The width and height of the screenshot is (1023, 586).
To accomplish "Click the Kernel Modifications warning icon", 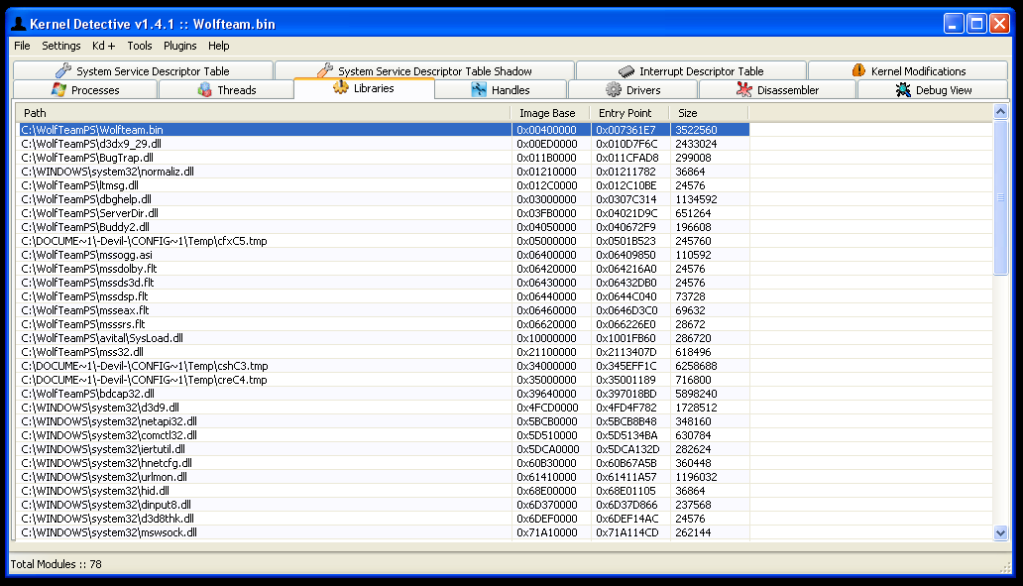I will 858,71.
